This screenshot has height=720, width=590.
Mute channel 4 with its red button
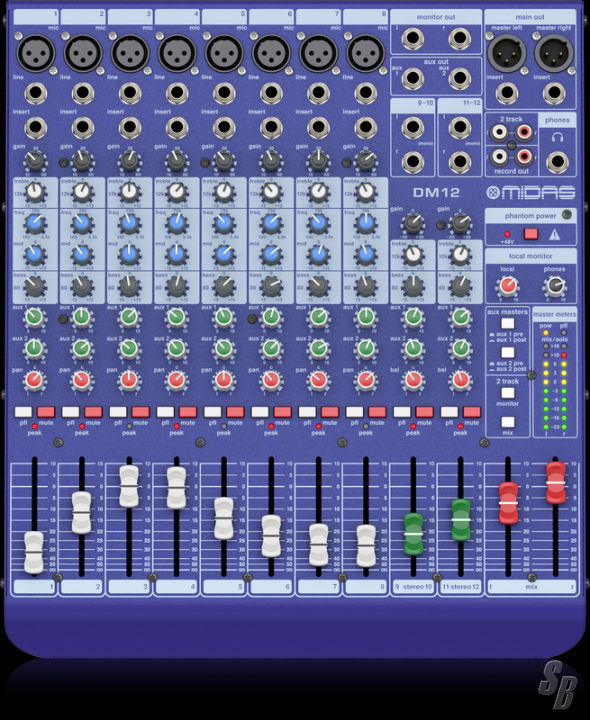point(188,412)
